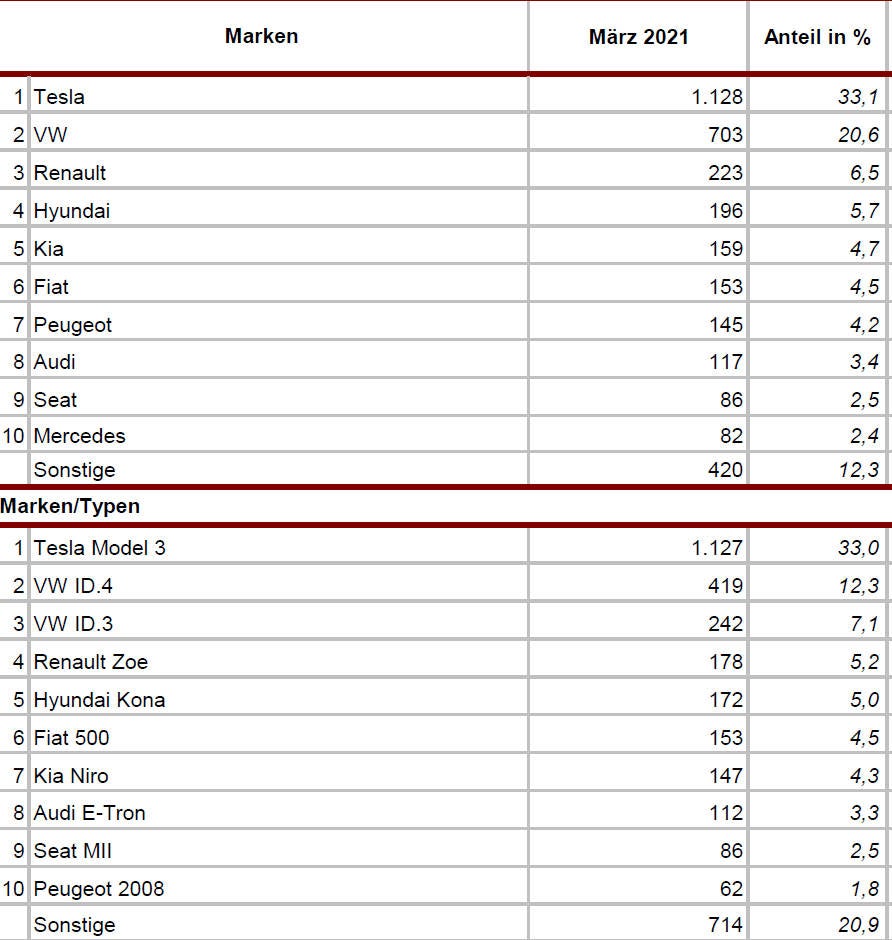Select the Tesla Model 3 row label
Viewport: 892px width, 940px height.
click(x=100, y=548)
